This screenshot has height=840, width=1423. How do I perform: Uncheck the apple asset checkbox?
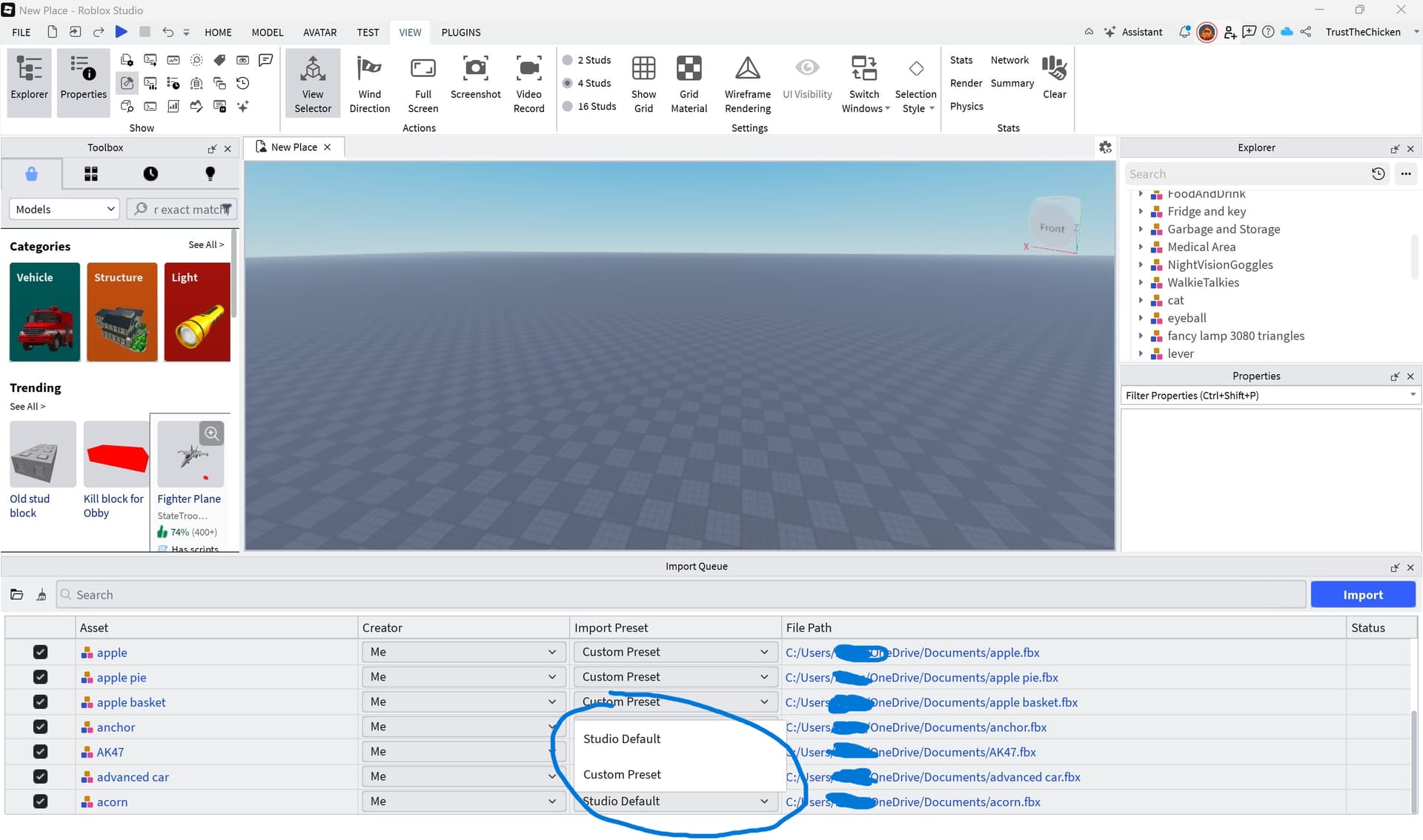click(x=40, y=652)
